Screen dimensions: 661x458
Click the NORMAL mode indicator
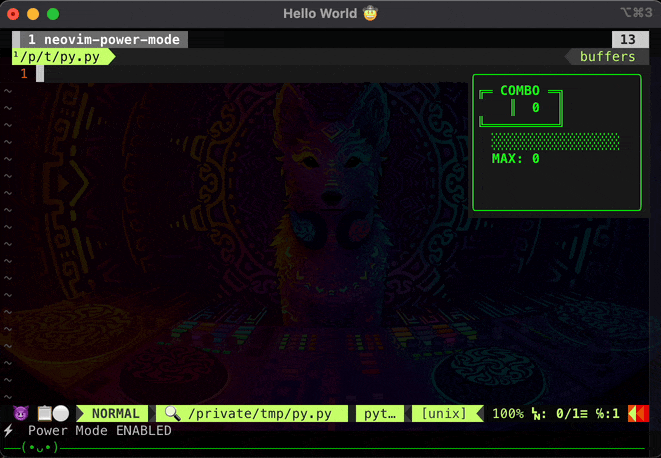click(x=114, y=413)
